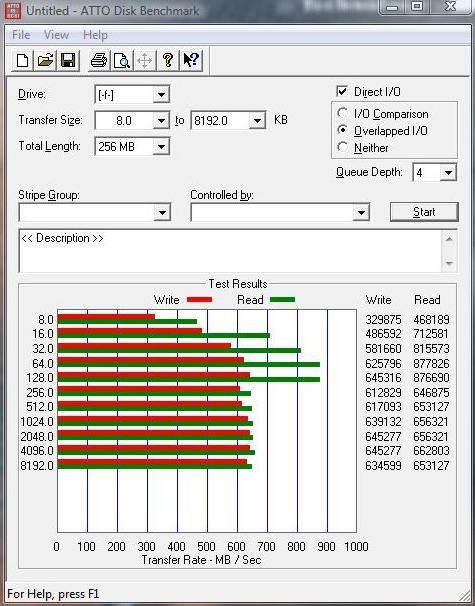This screenshot has width=475, height=606.
Task: Click write value 634599
Action: (383, 465)
